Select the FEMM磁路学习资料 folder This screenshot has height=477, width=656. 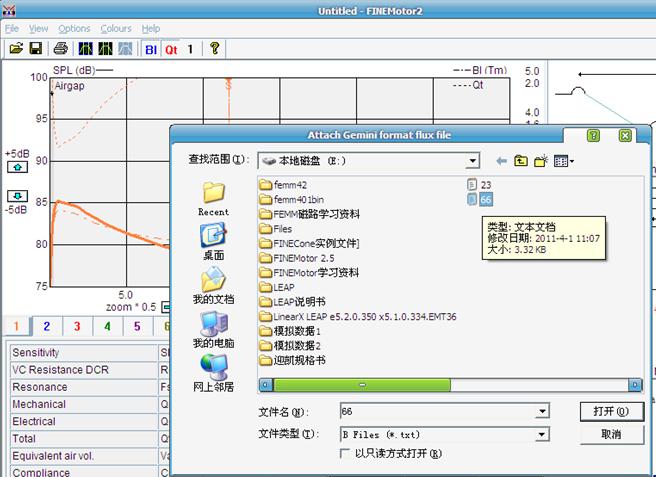pyautogui.click(x=310, y=214)
